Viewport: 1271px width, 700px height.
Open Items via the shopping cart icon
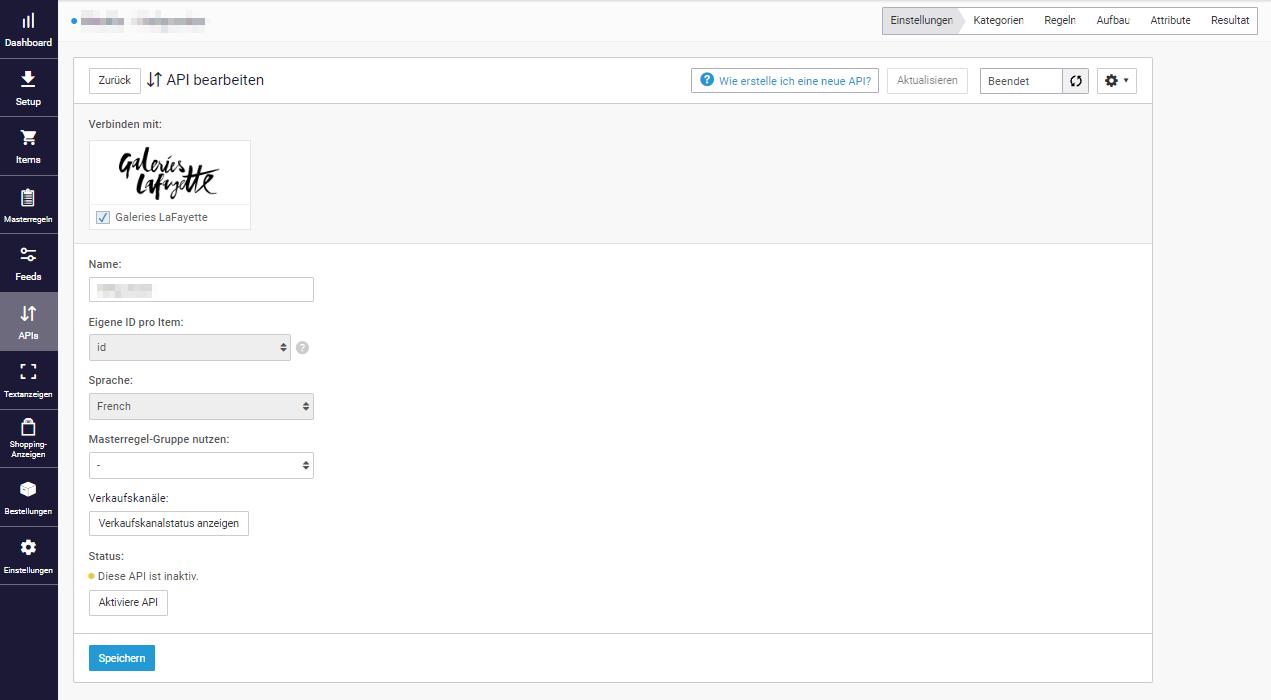pos(28,138)
